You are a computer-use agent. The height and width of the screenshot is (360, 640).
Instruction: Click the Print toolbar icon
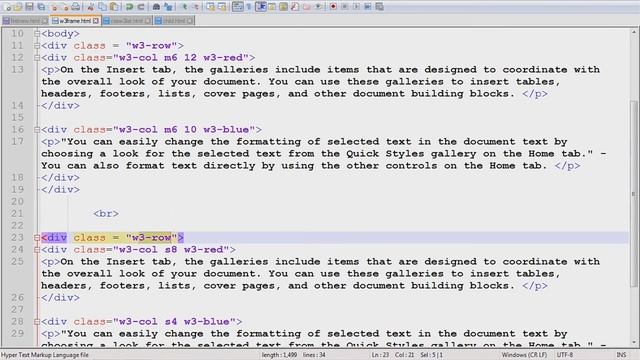(x=76, y=7)
